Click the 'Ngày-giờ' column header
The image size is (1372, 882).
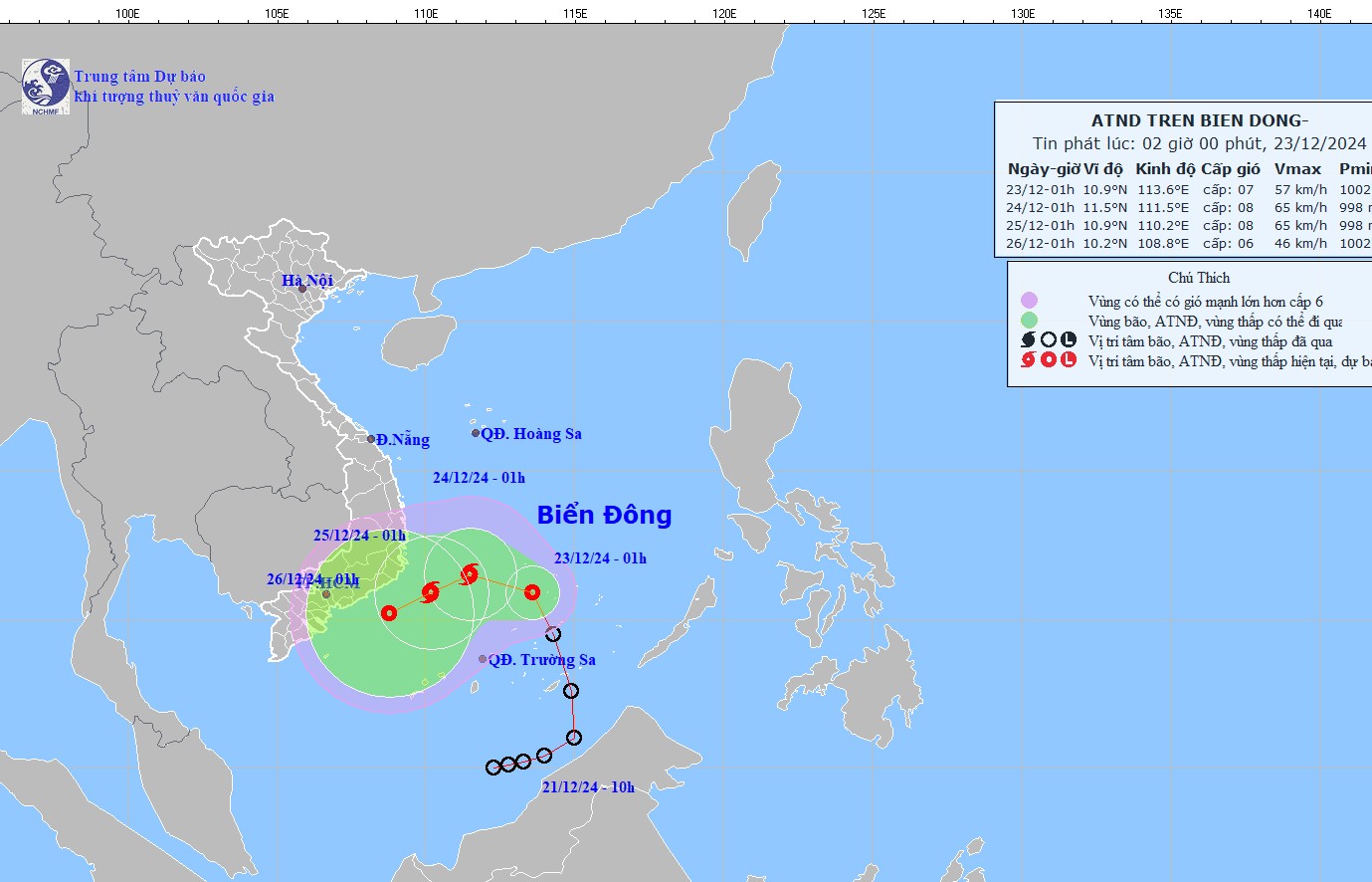click(1044, 169)
